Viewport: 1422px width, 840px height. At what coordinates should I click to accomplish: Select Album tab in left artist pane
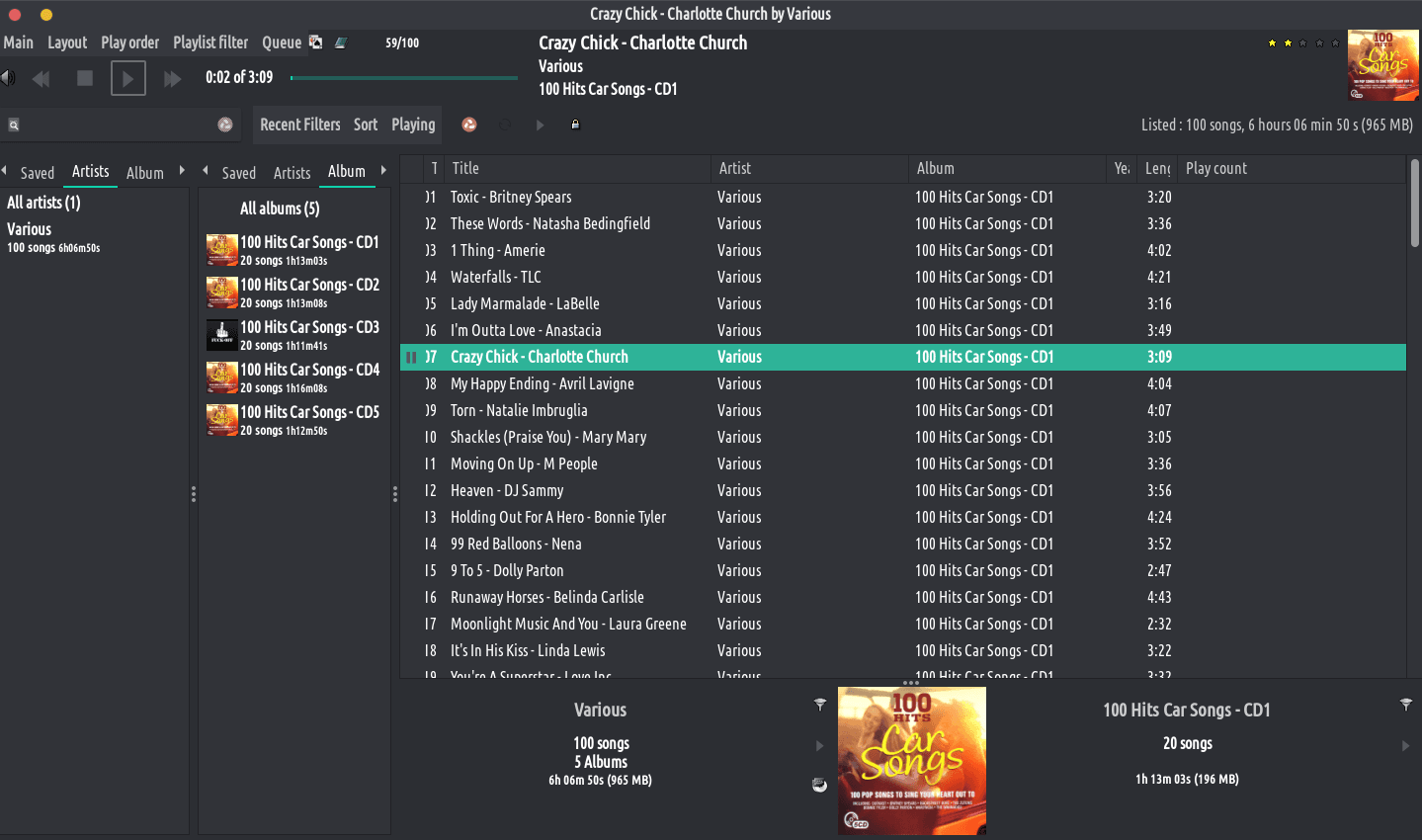(x=145, y=173)
